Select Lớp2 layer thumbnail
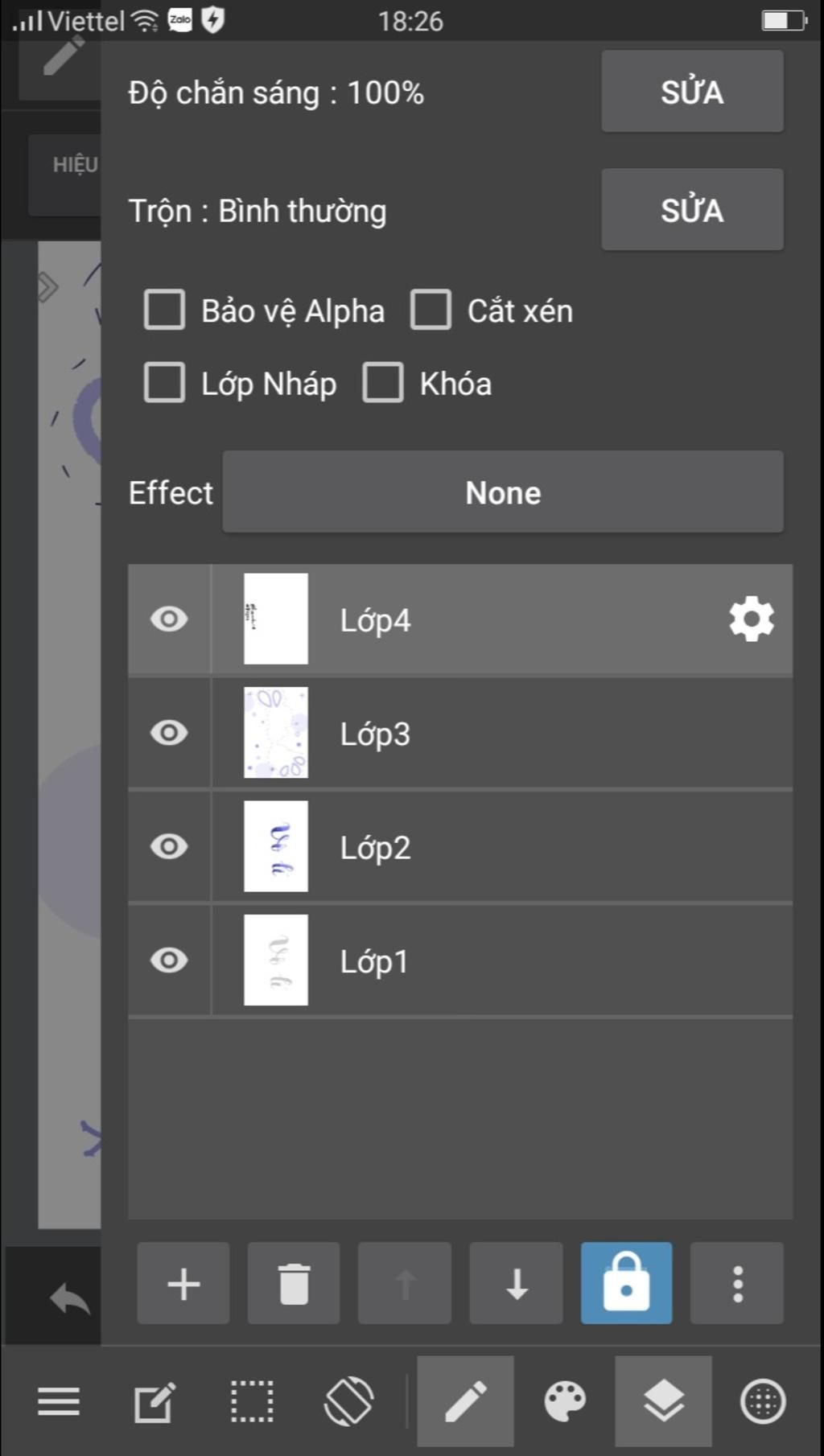Image resolution: width=824 pixels, height=1456 pixels. tap(276, 846)
